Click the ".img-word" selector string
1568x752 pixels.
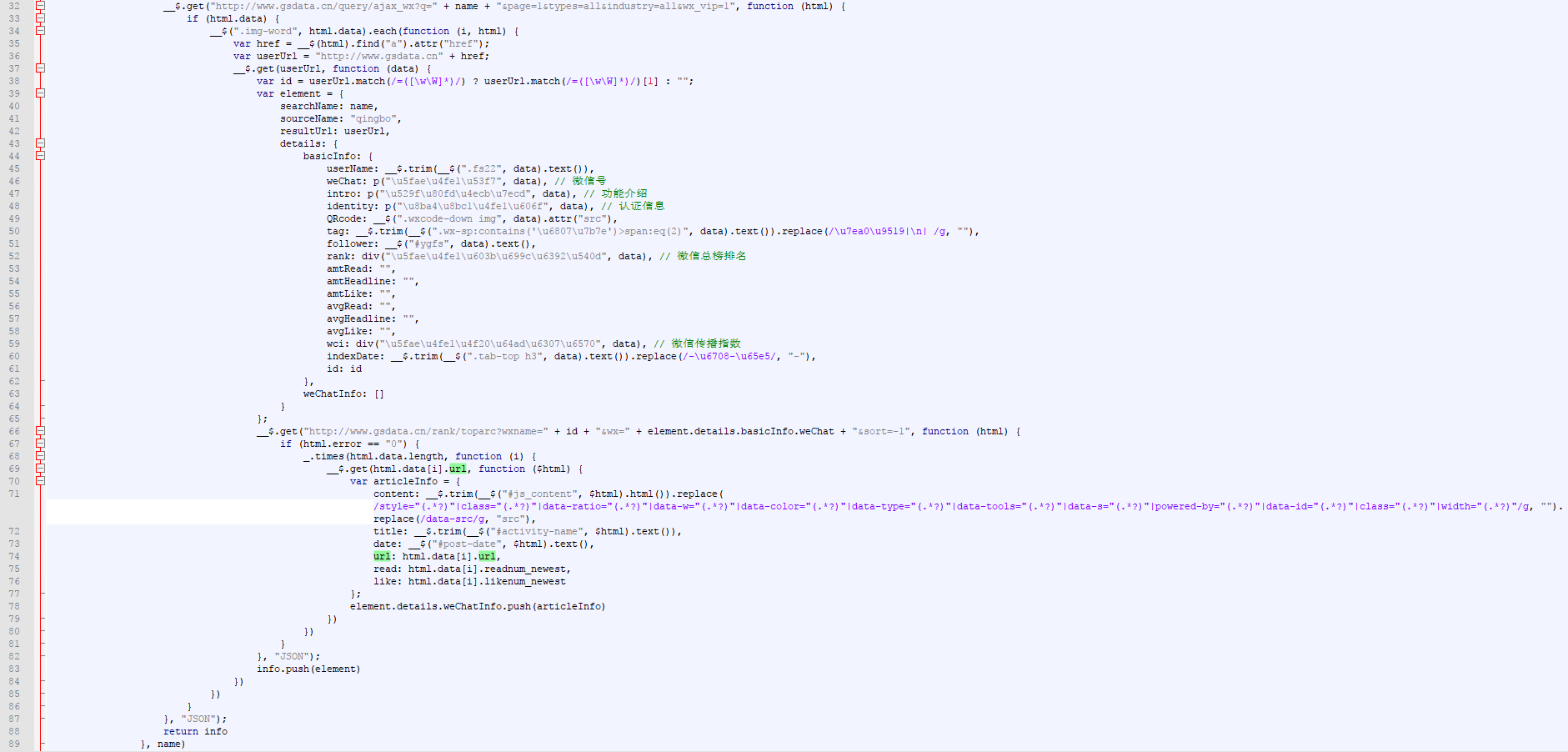tap(263, 31)
